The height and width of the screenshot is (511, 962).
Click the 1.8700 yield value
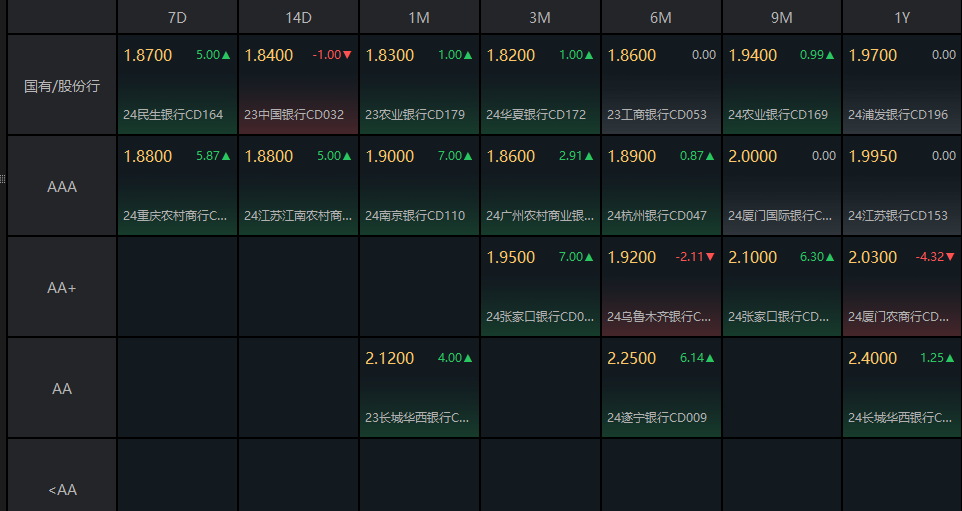point(148,55)
